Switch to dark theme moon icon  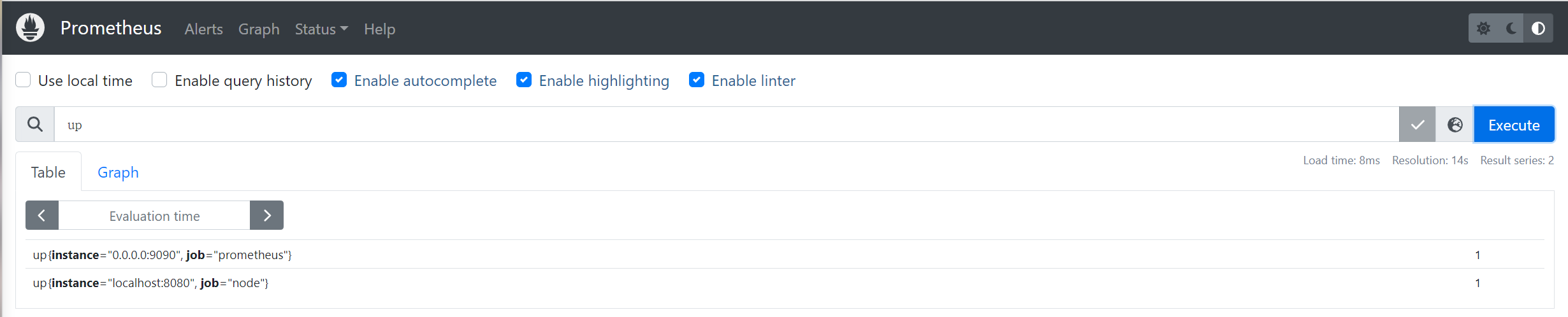[x=1511, y=29]
